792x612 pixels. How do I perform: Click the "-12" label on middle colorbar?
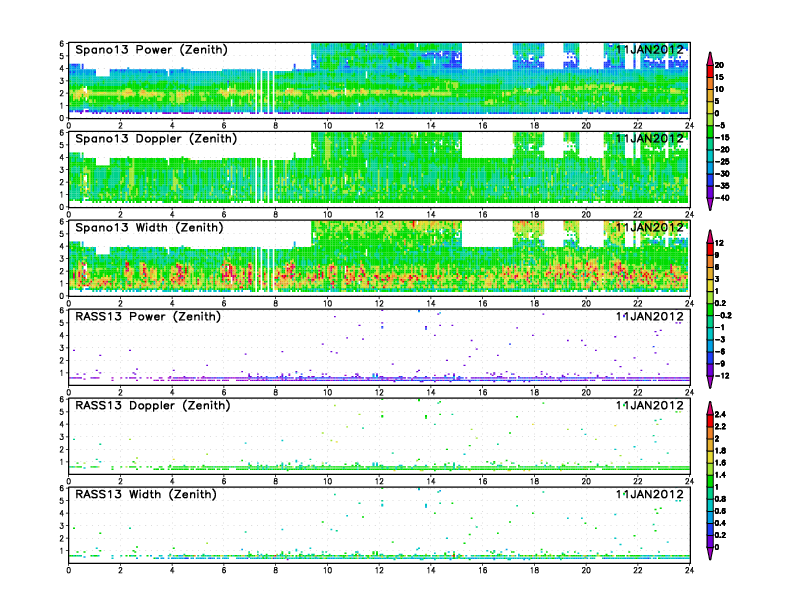[722, 376]
